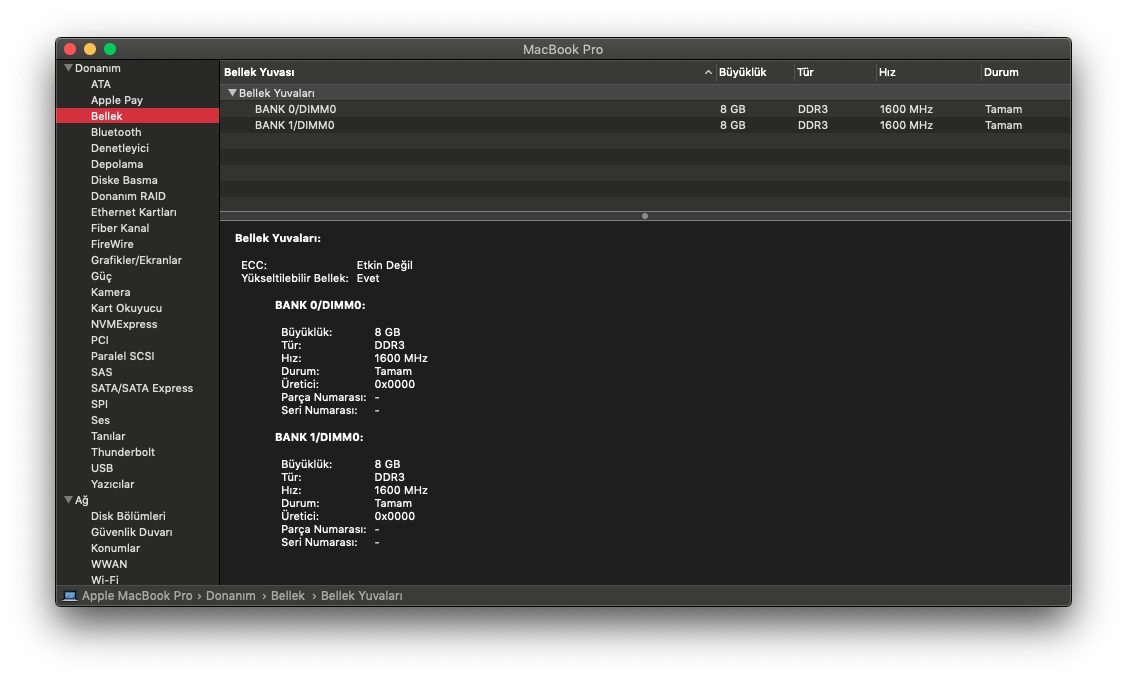
Task: Open Denetleyici in the sidebar
Action: coord(119,148)
